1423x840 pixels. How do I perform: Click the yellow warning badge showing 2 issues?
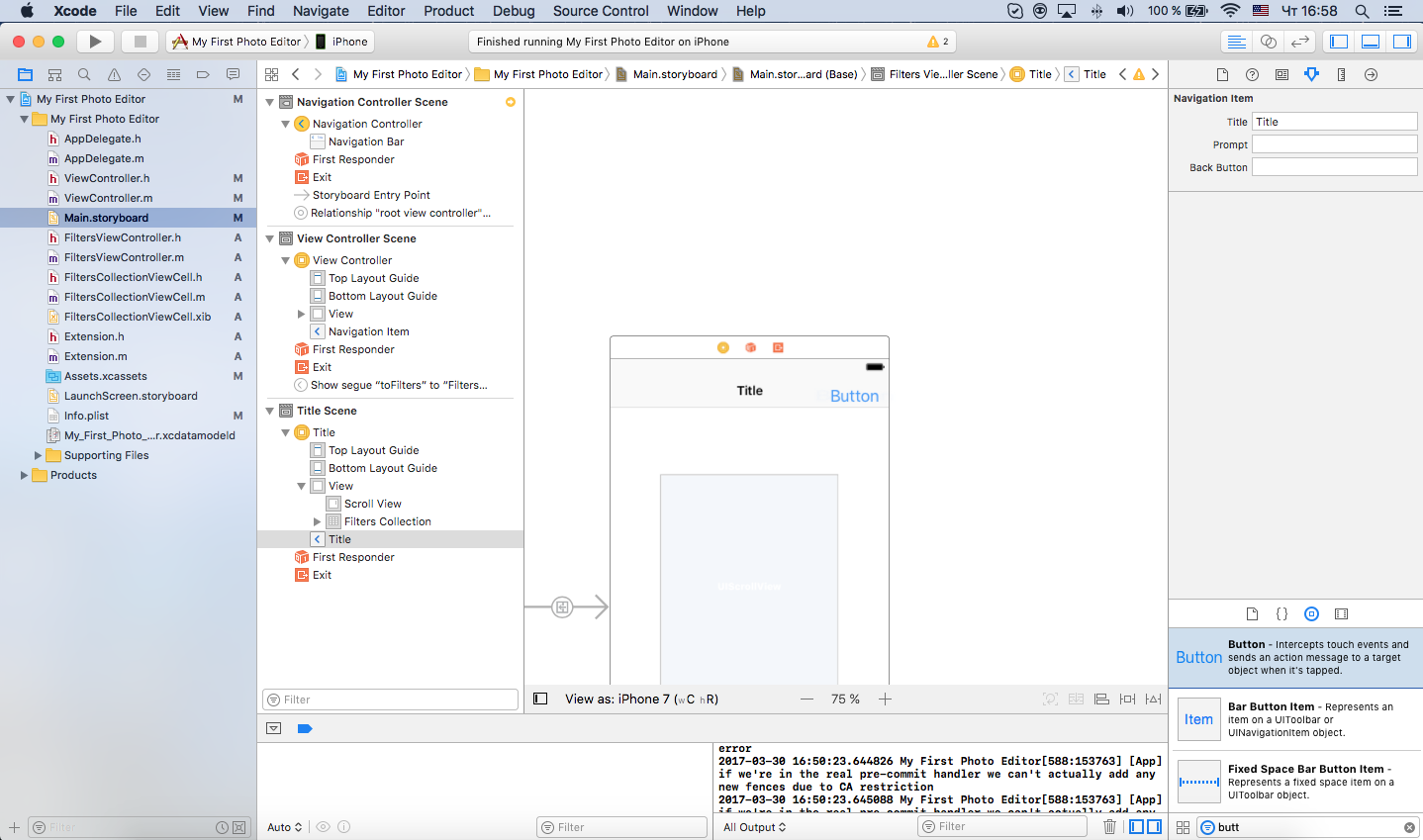938,42
